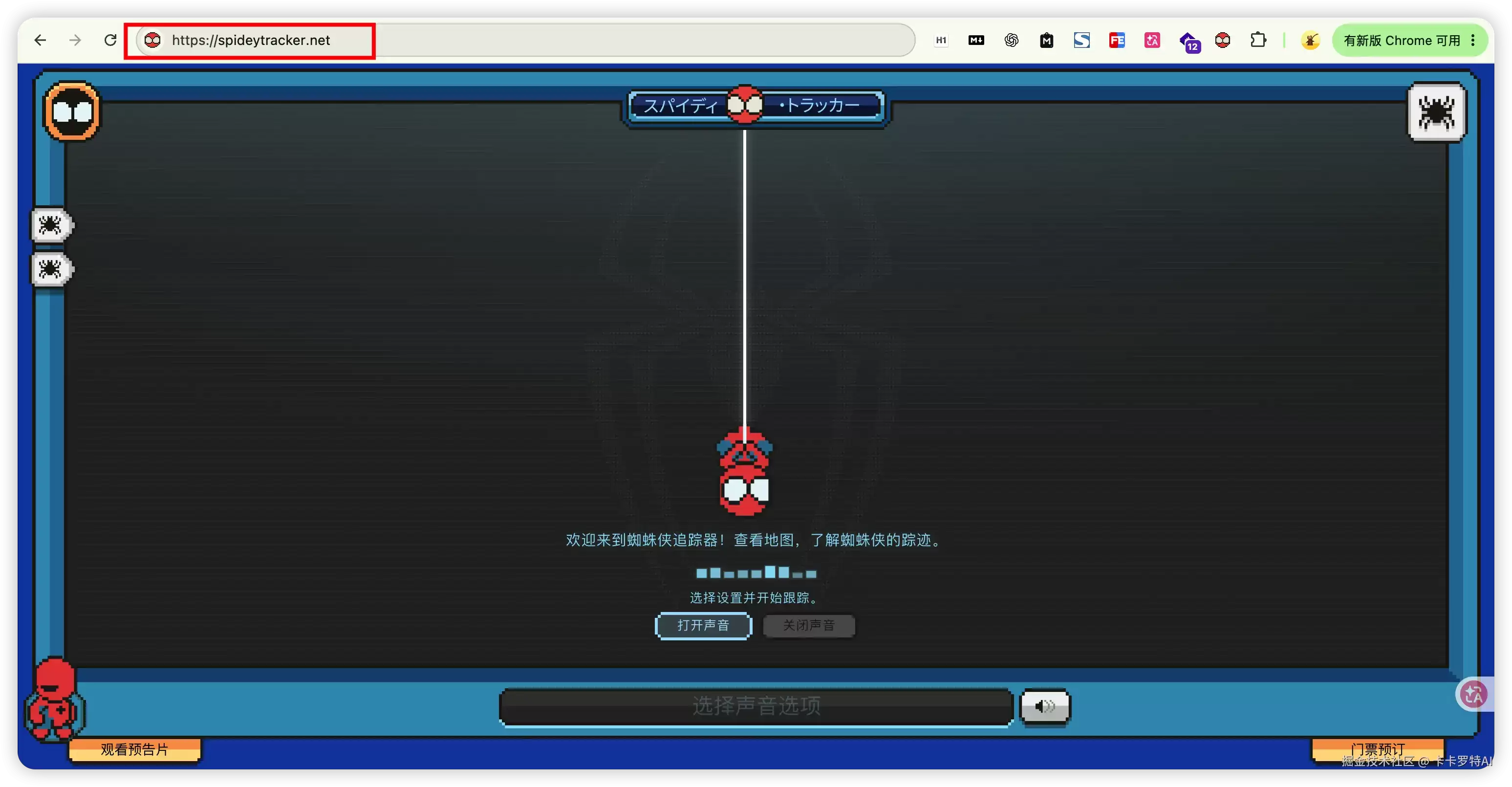Open the Spider-Man mask extension icon
This screenshot has height=787, width=1512.
[1223, 40]
